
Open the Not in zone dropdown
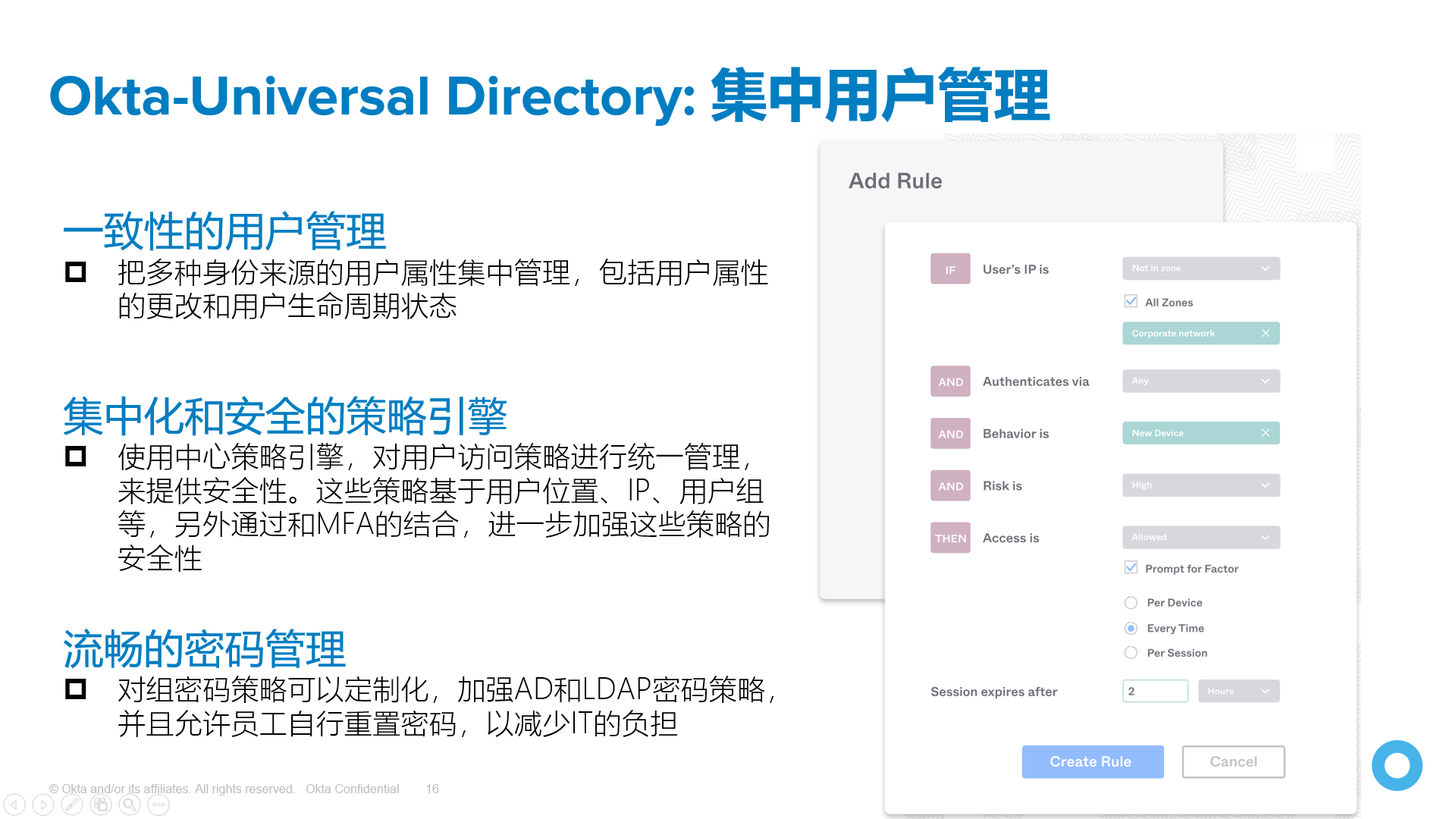pos(1201,268)
